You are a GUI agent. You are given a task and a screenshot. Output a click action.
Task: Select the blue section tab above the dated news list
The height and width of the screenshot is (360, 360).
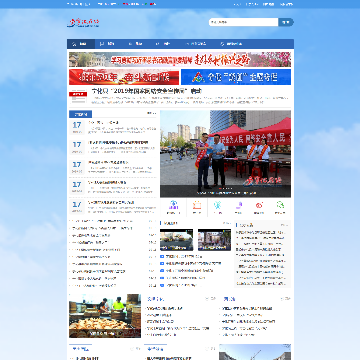click(80, 114)
